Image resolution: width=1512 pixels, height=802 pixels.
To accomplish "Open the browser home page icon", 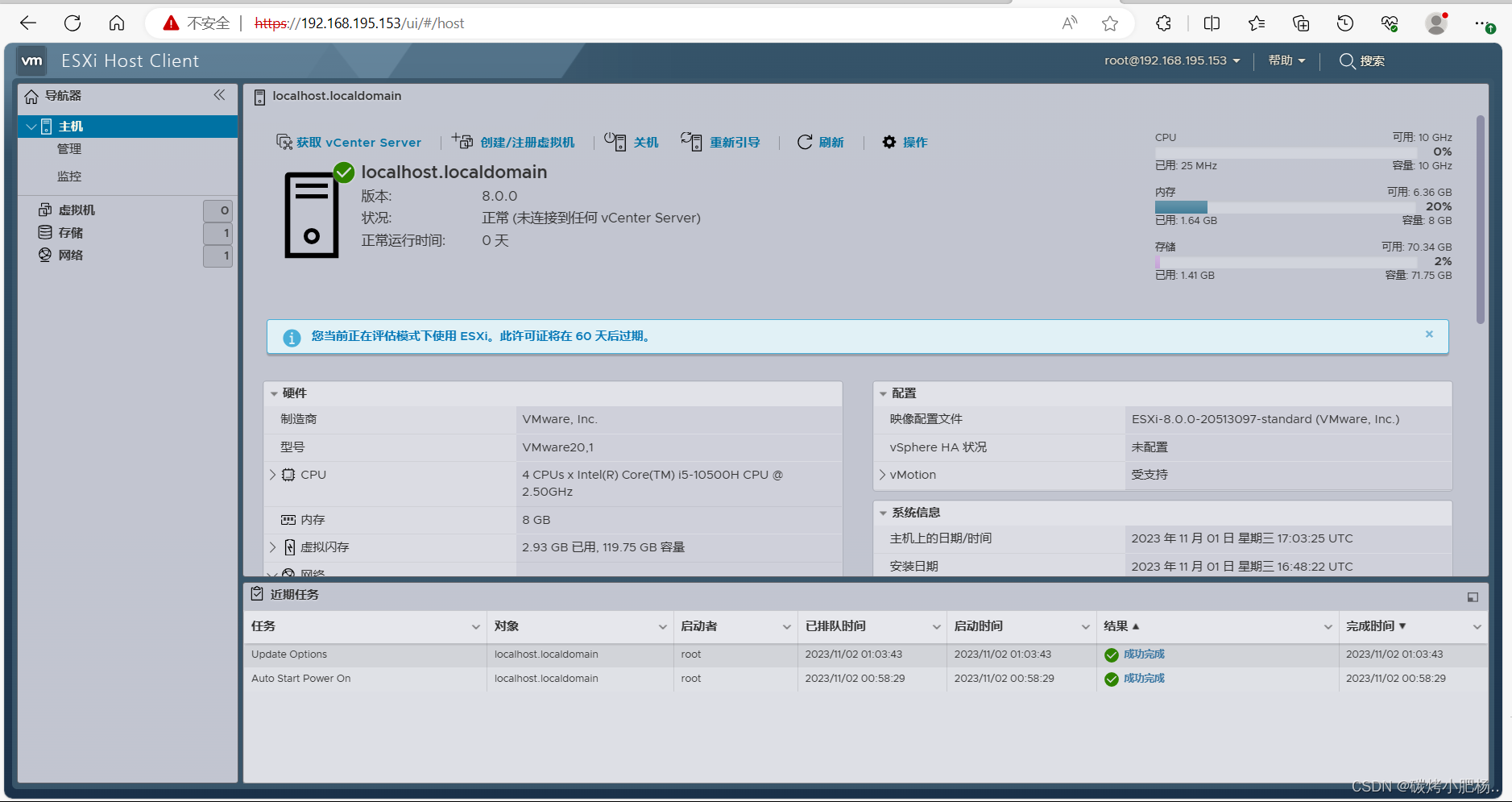I will click(117, 23).
